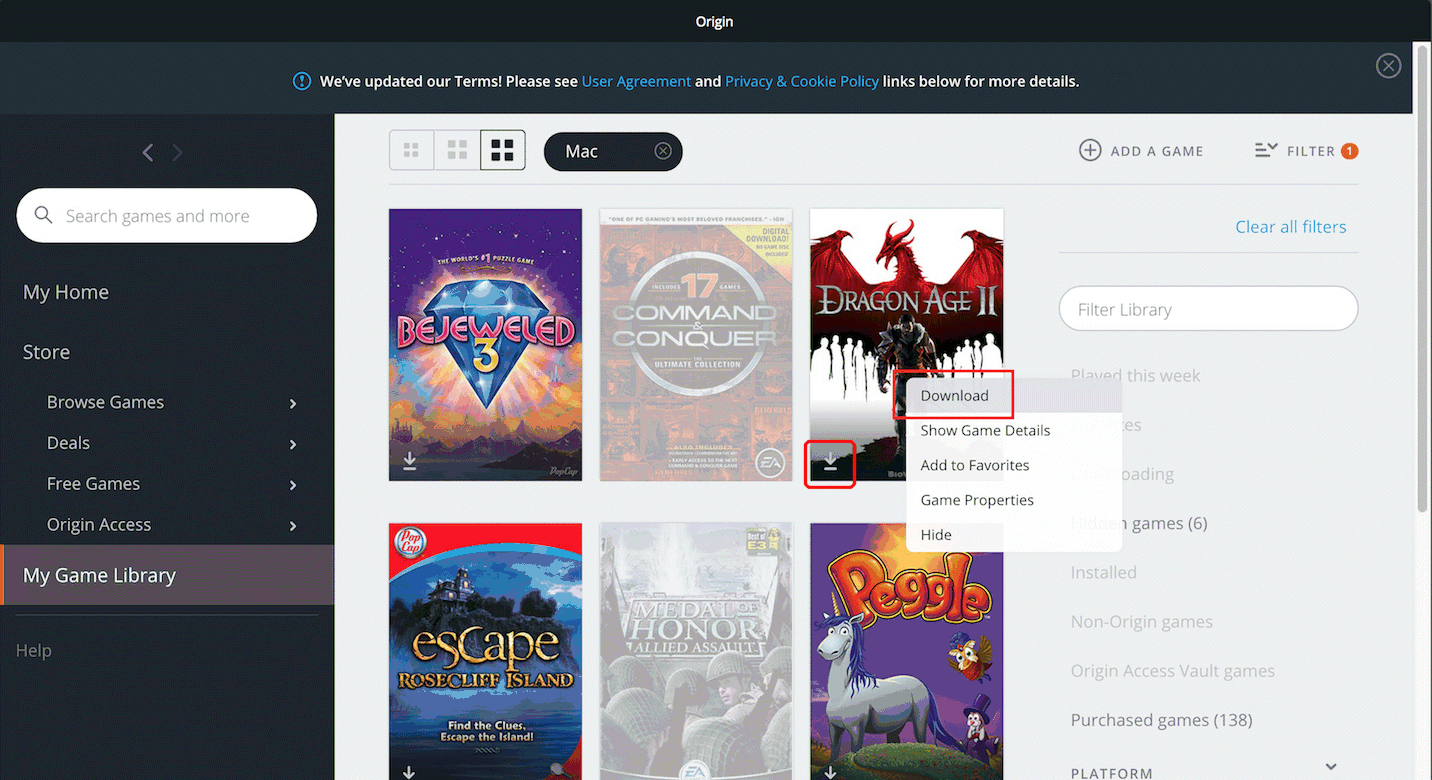1432x780 pixels.
Task: Remove the Mac filter tag
Action: point(663,151)
